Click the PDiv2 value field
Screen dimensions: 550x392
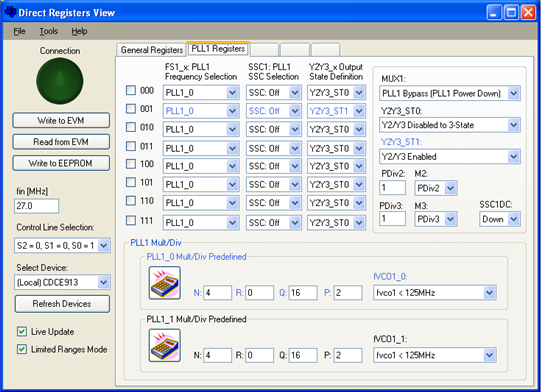pyautogui.click(x=393, y=188)
